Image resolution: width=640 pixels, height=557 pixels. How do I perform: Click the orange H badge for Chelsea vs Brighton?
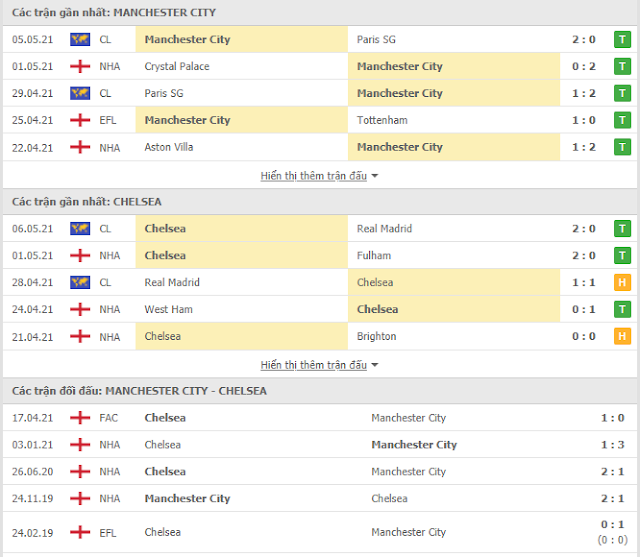pos(622,336)
